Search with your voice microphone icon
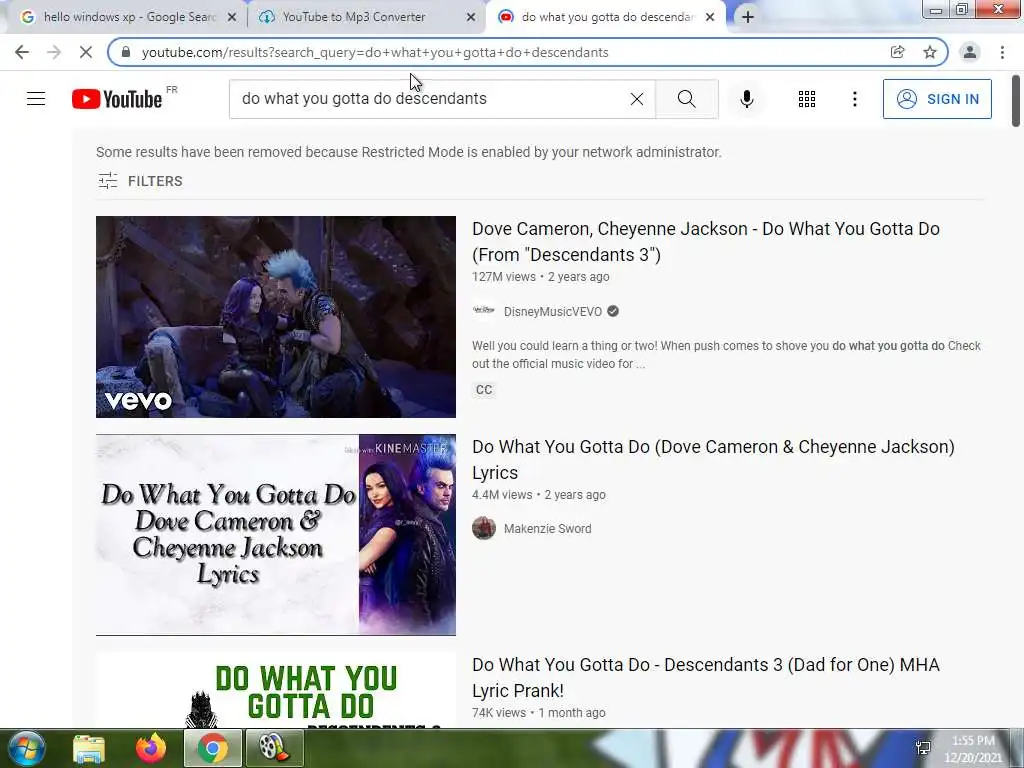This screenshot has width=1024, height=768. [747, 99]
